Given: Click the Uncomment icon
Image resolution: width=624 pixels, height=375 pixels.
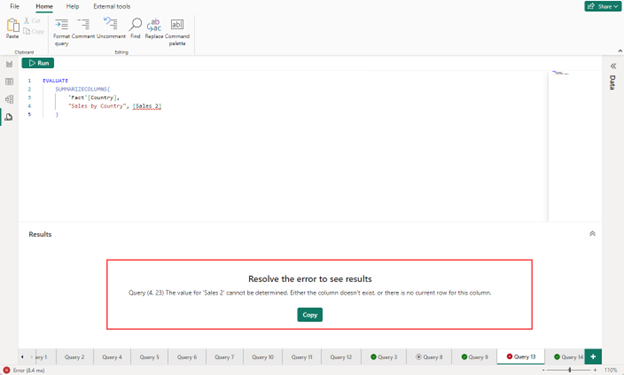Looking at the screenshot, I should (x=110, y=23).
